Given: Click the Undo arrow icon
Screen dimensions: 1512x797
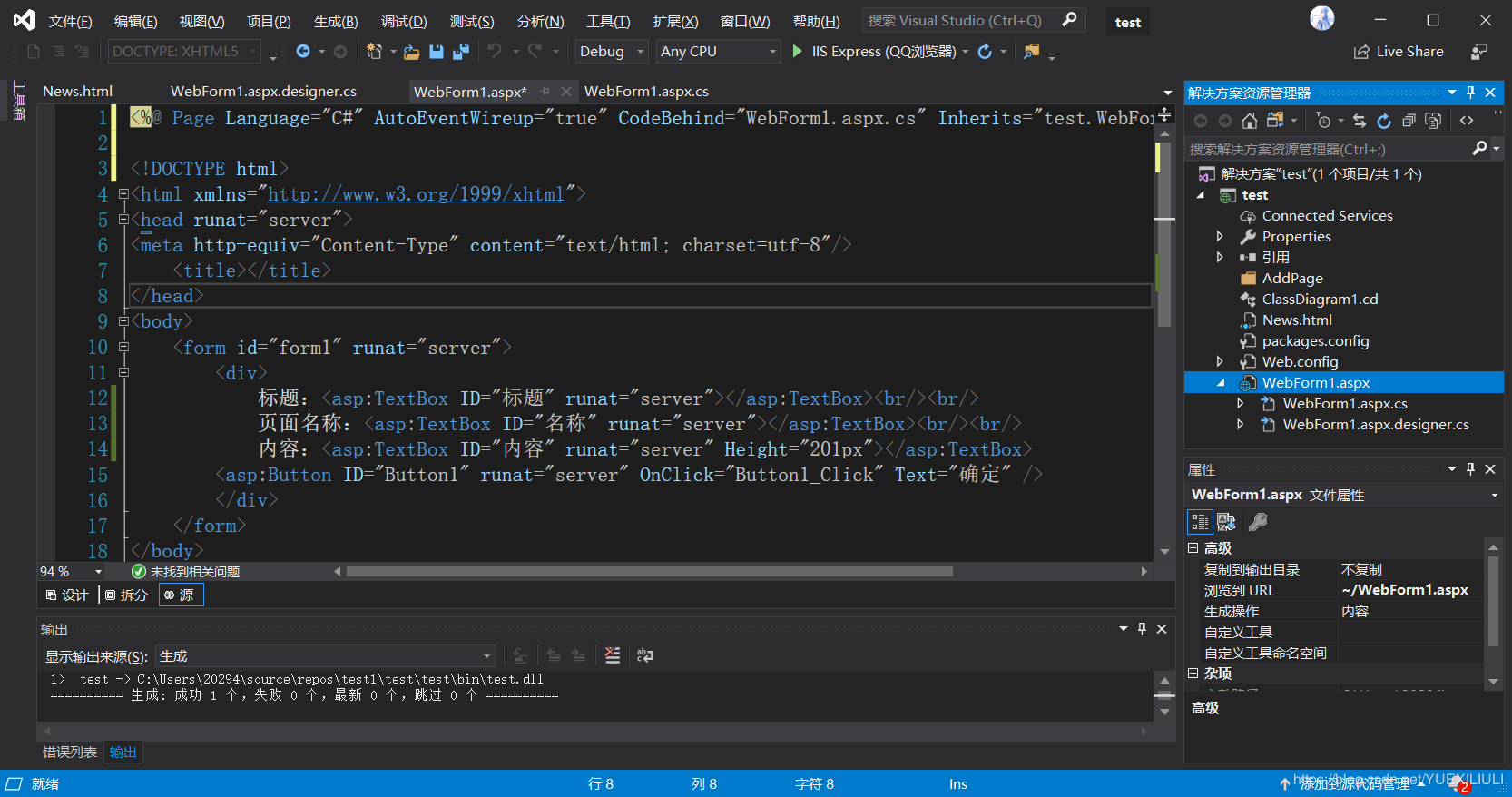Looking at the screenshot, I should click(x=495, y=52).
